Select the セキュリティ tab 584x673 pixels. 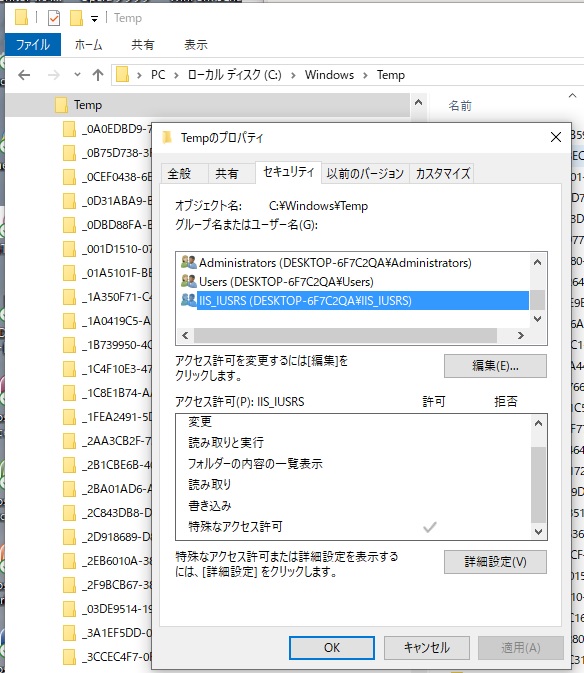tap(288, 173)
